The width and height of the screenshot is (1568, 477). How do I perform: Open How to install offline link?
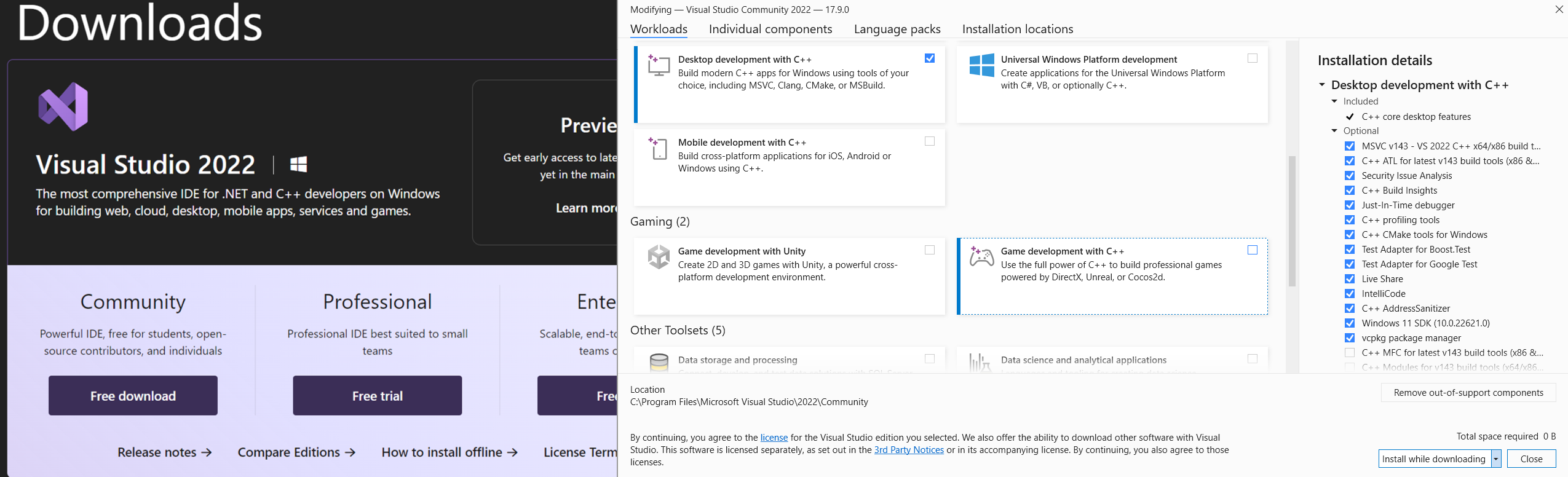(449, 452)
